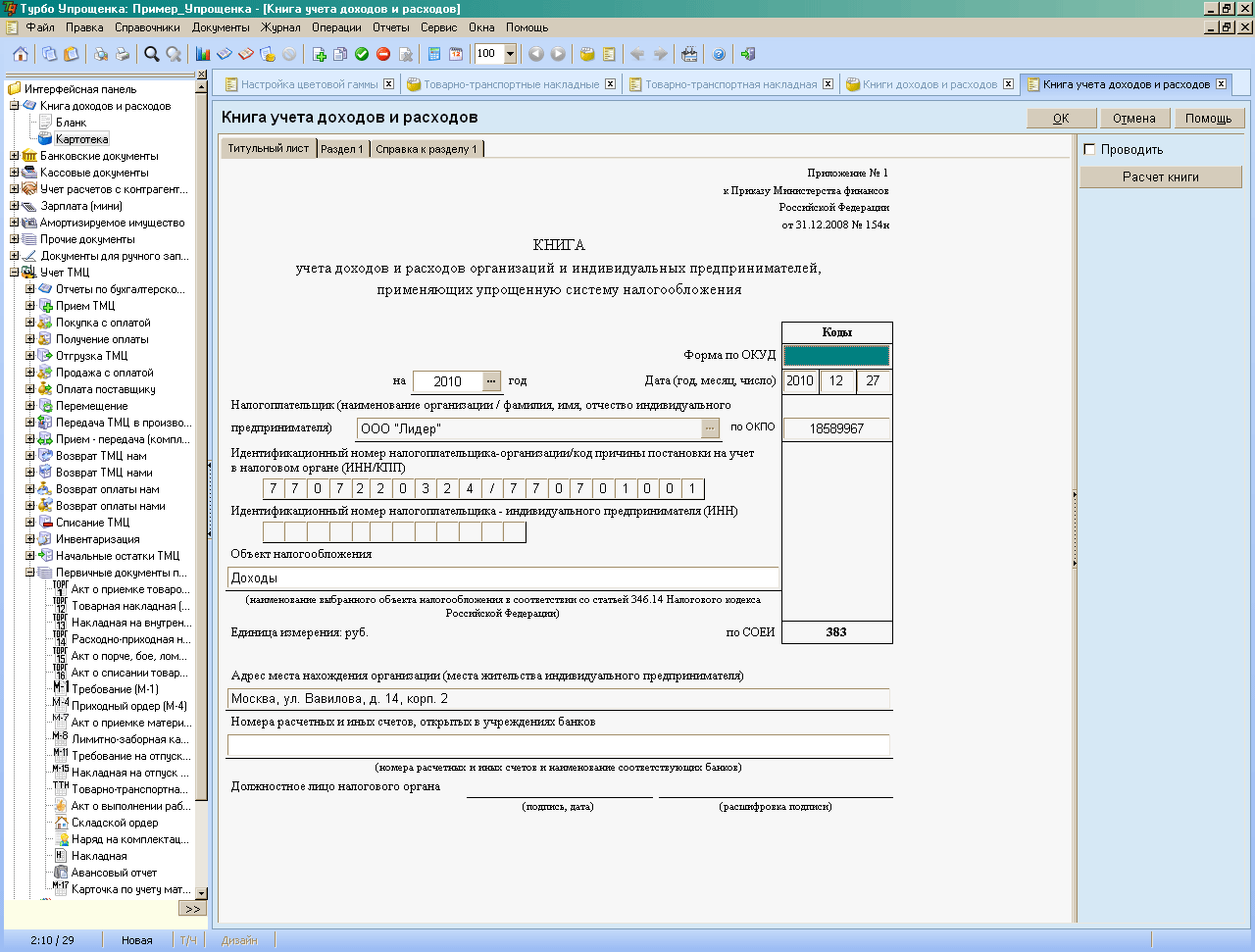1255x952 pixels.
Task: Click the Home icon in the toolbar
Action: coord(20,54)
